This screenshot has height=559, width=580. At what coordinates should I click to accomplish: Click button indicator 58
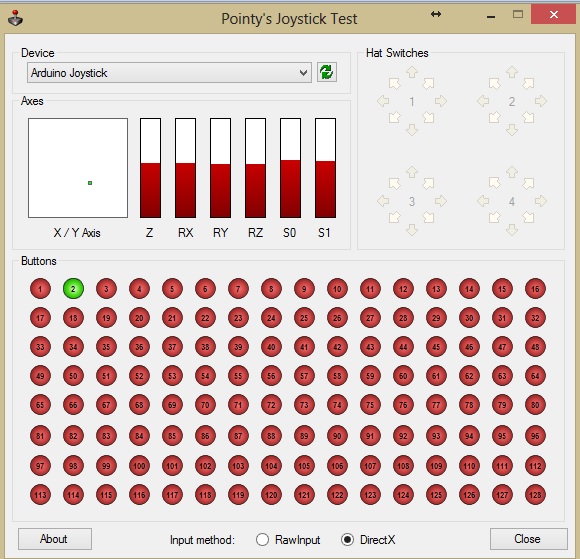[337, 376]
